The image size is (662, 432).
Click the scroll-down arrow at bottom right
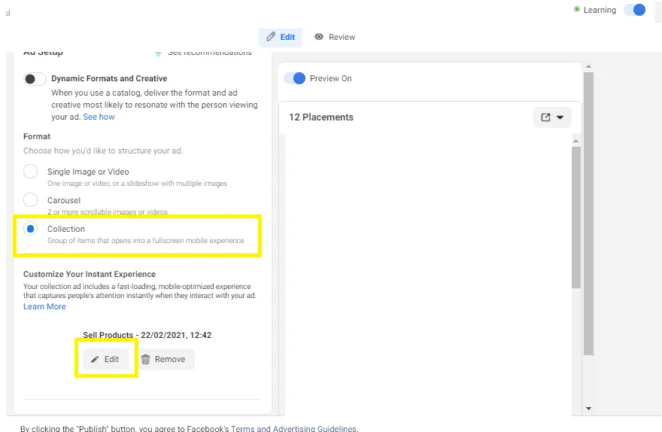pos(588,408)
